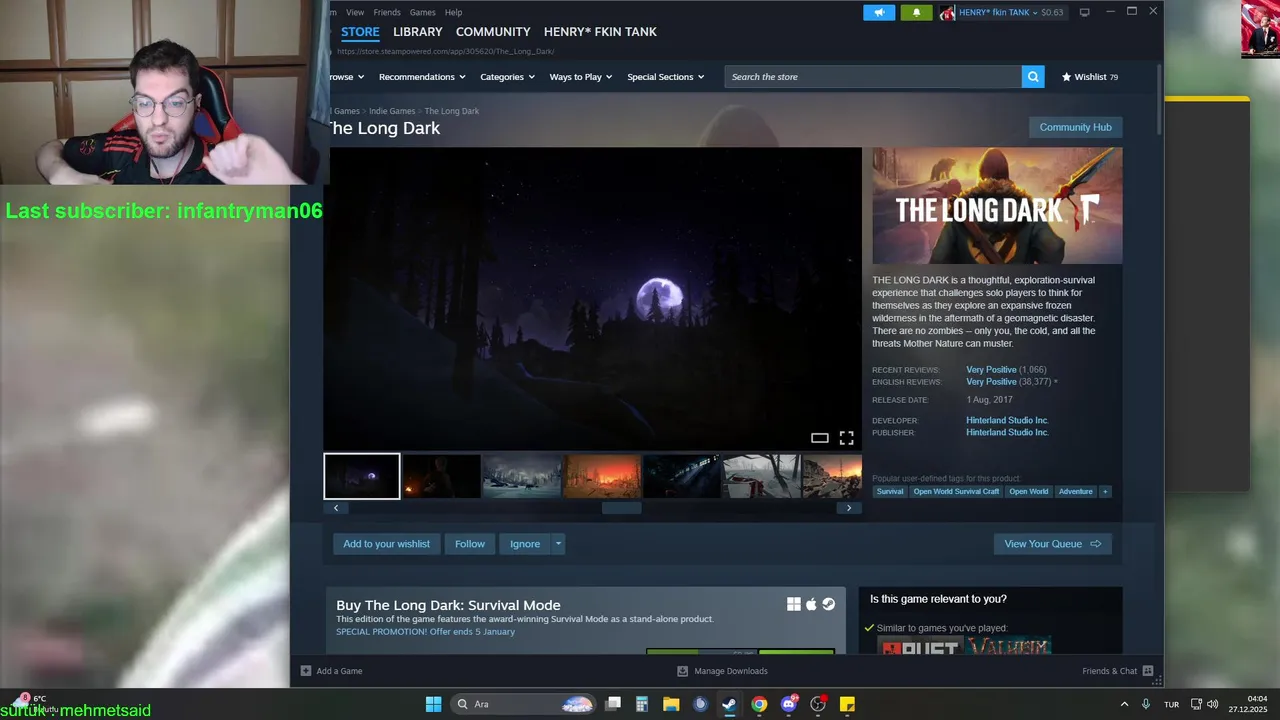Open the Friends & Chat icon
This screenshot has height=720, width=1280.
click(1148, 671)
